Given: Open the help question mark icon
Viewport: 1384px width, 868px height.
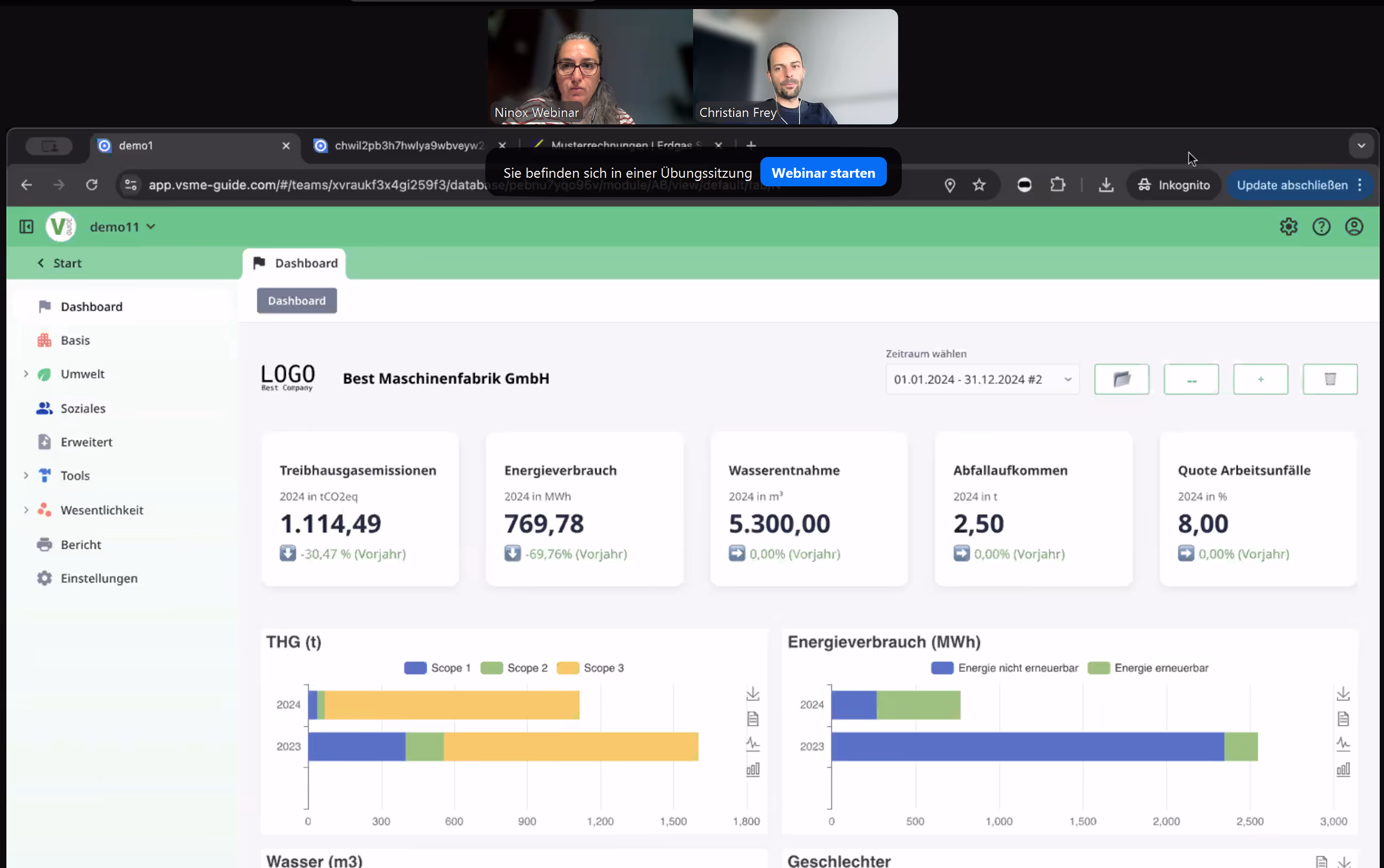Looking at the screenshot, I should (x=1322, y=226).
